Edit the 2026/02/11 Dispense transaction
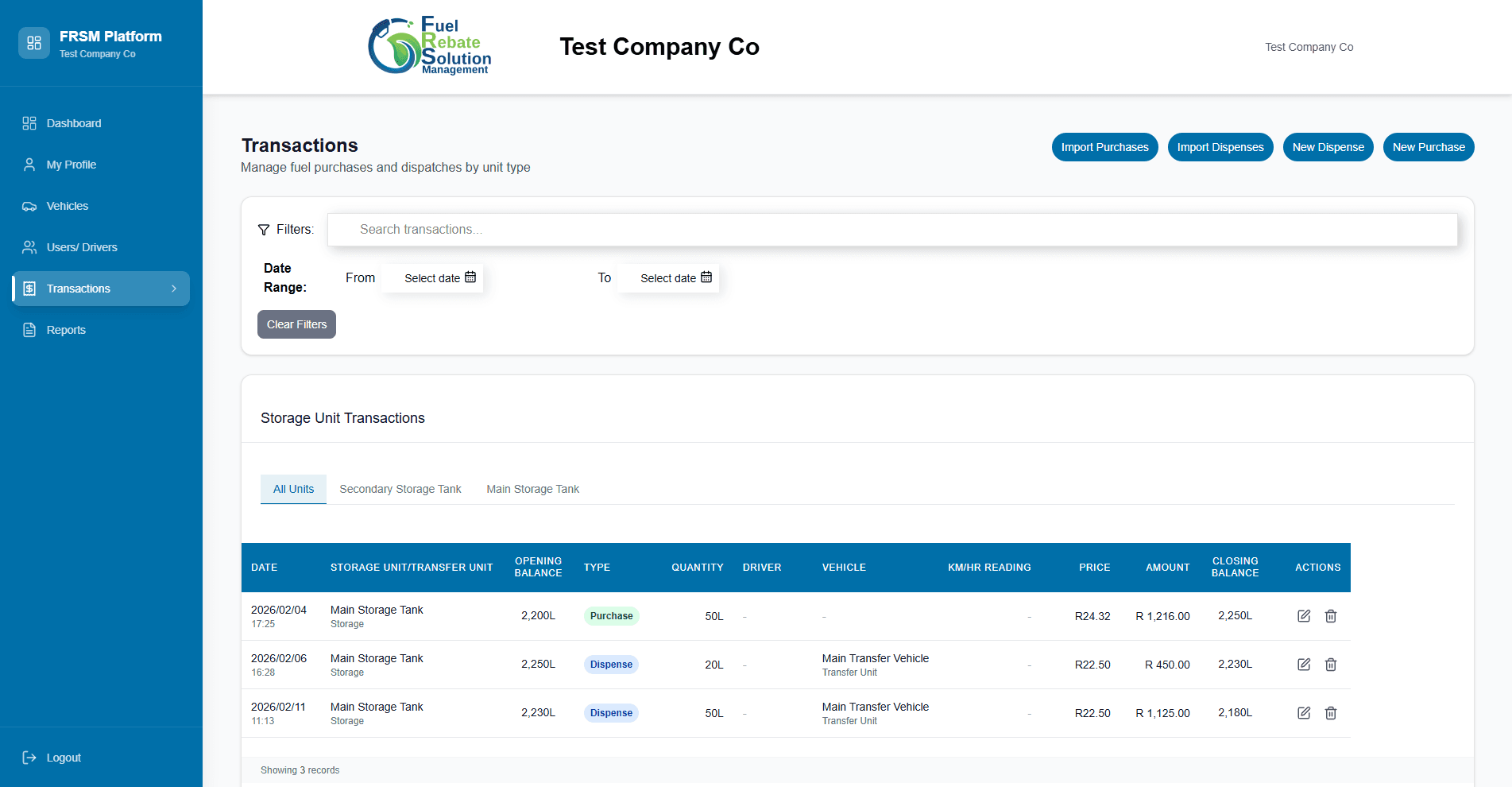 (1304, 713)
